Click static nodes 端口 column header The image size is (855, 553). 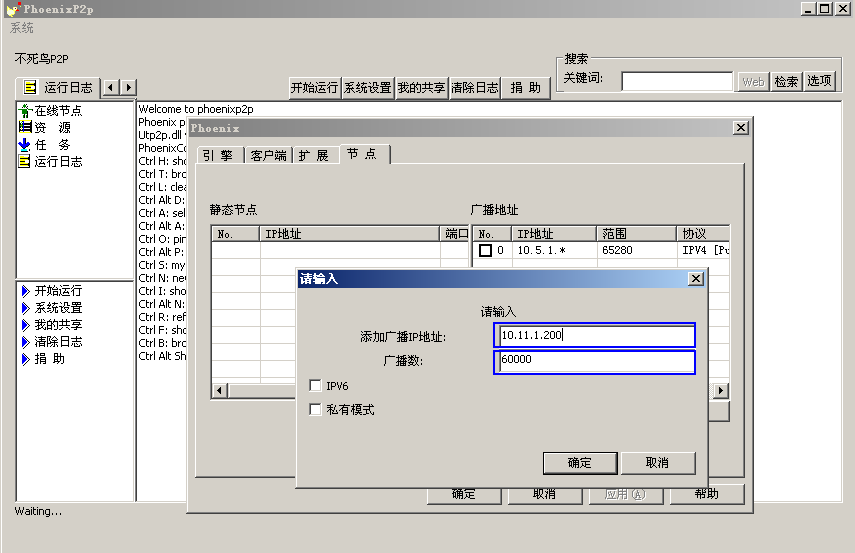(455, 234)
